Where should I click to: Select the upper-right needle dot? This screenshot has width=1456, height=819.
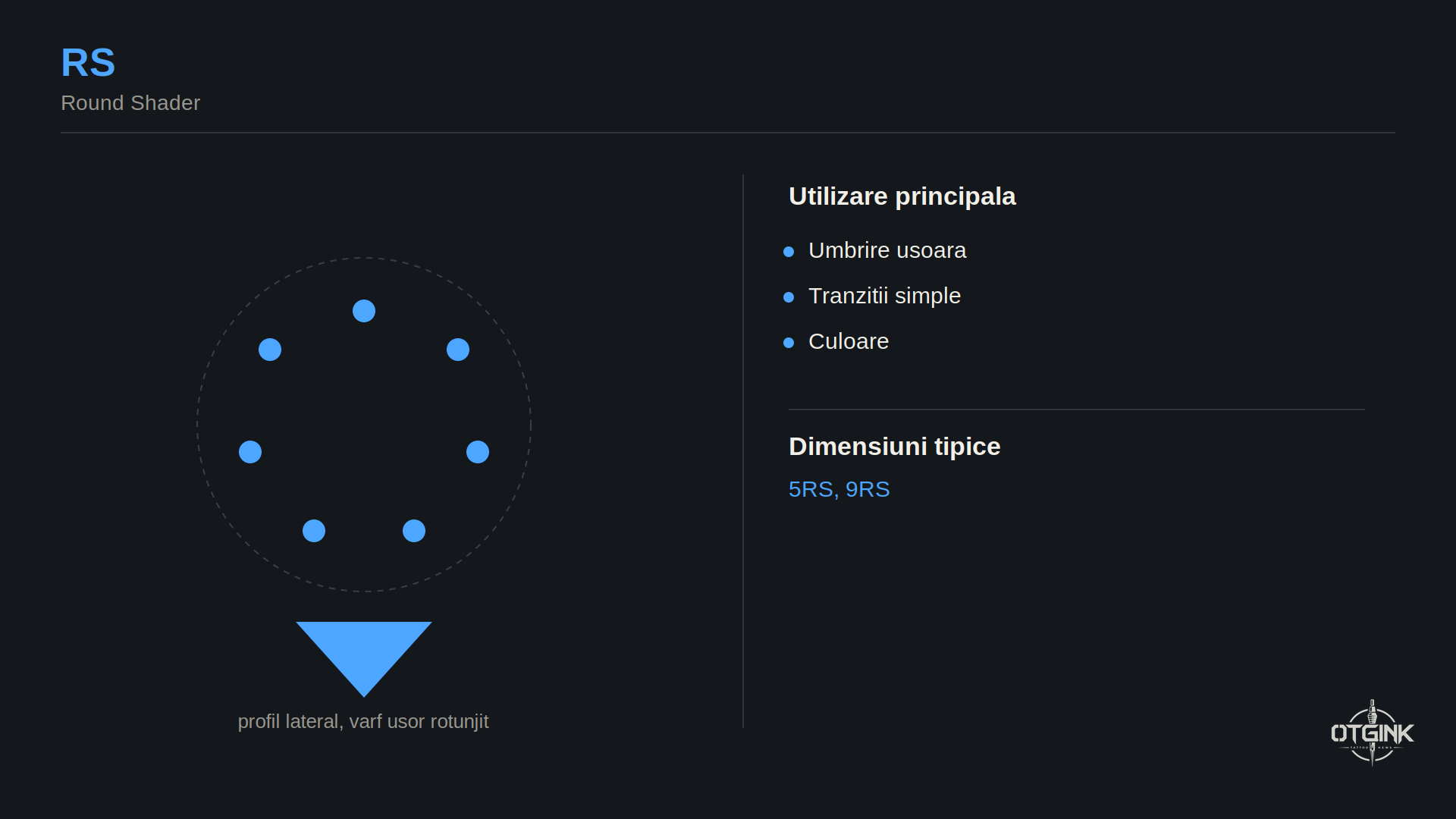[458, 350]
